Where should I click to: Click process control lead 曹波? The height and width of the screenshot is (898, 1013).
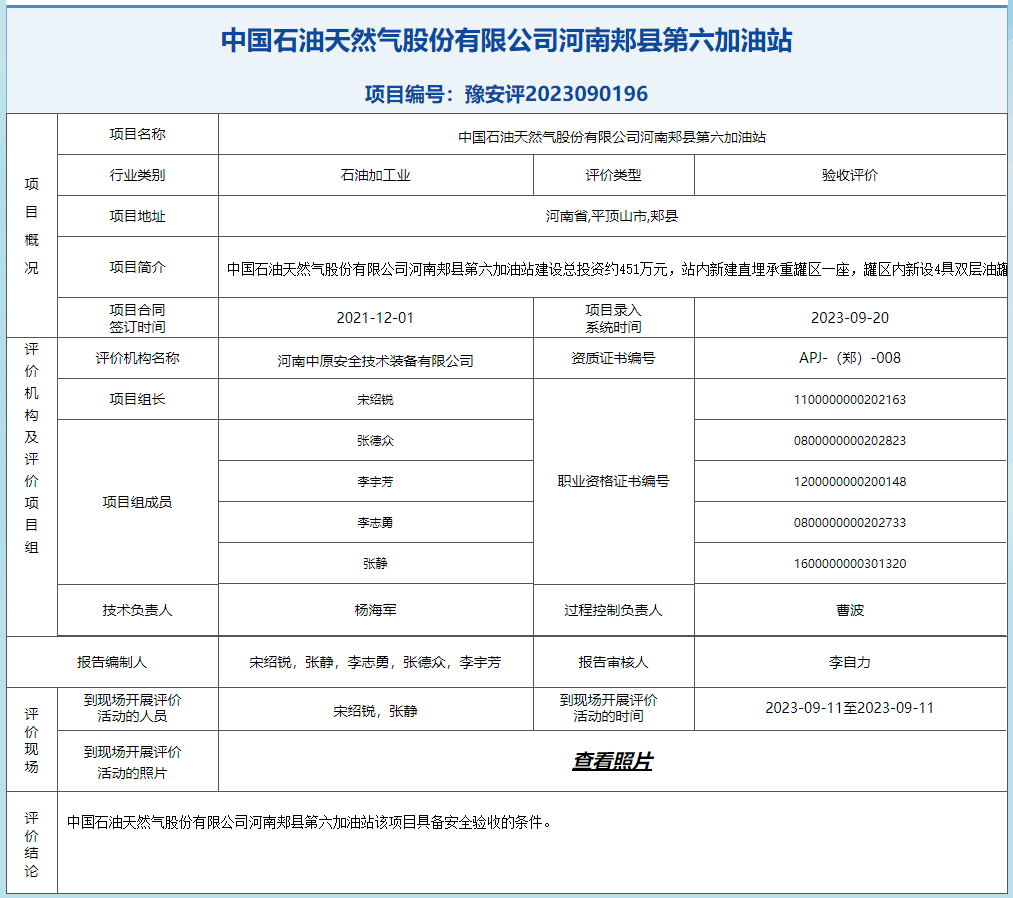[850, 610]
